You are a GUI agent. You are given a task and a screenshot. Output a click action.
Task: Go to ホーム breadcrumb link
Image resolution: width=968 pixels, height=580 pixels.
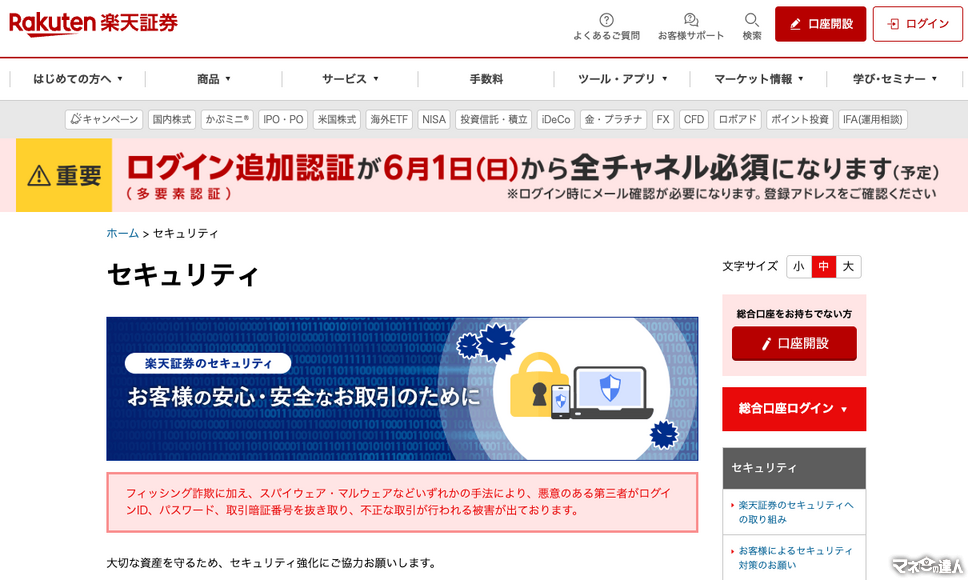tap(122, 233)
